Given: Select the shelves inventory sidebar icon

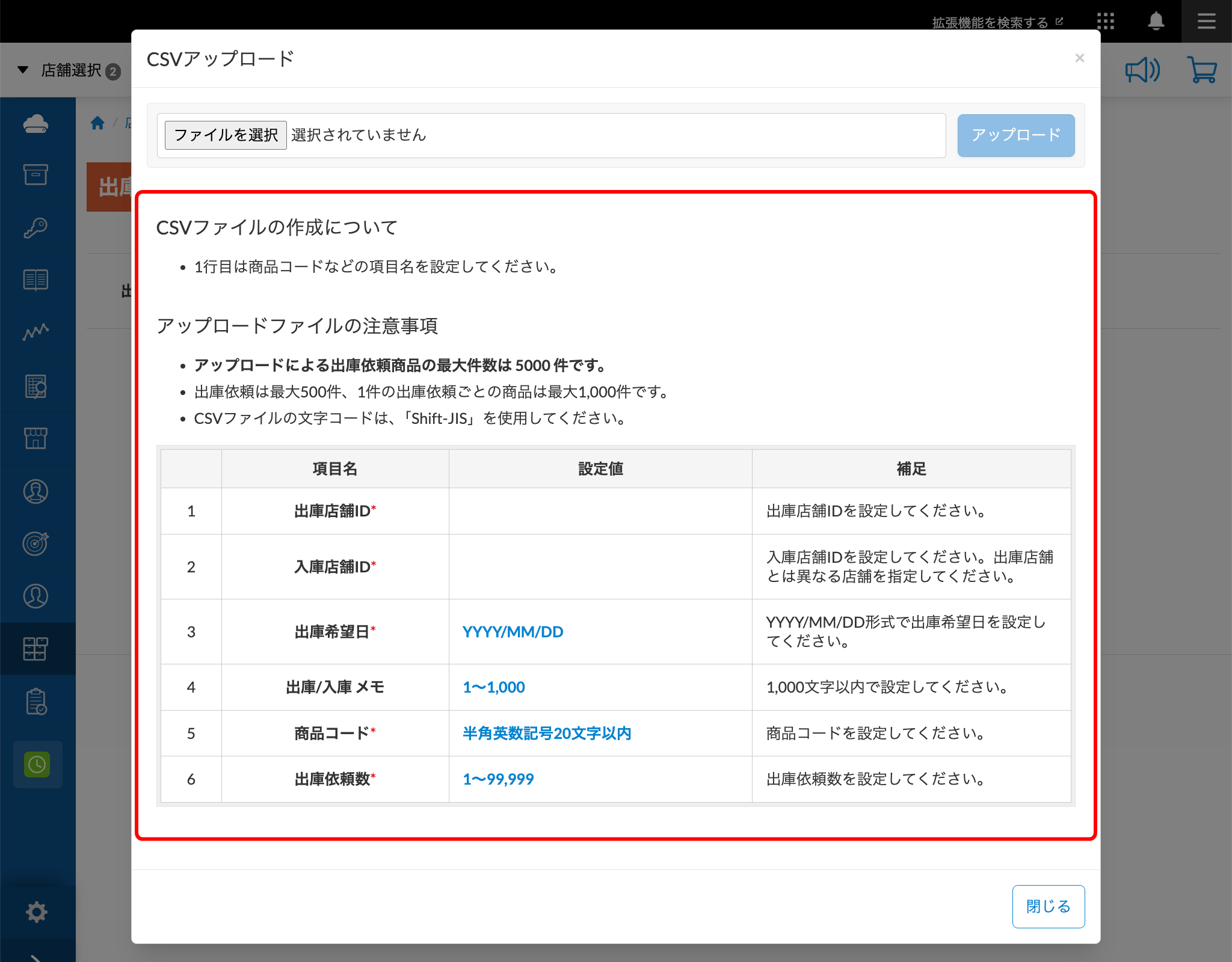Looking at the screenshot, I should point(35,649).
